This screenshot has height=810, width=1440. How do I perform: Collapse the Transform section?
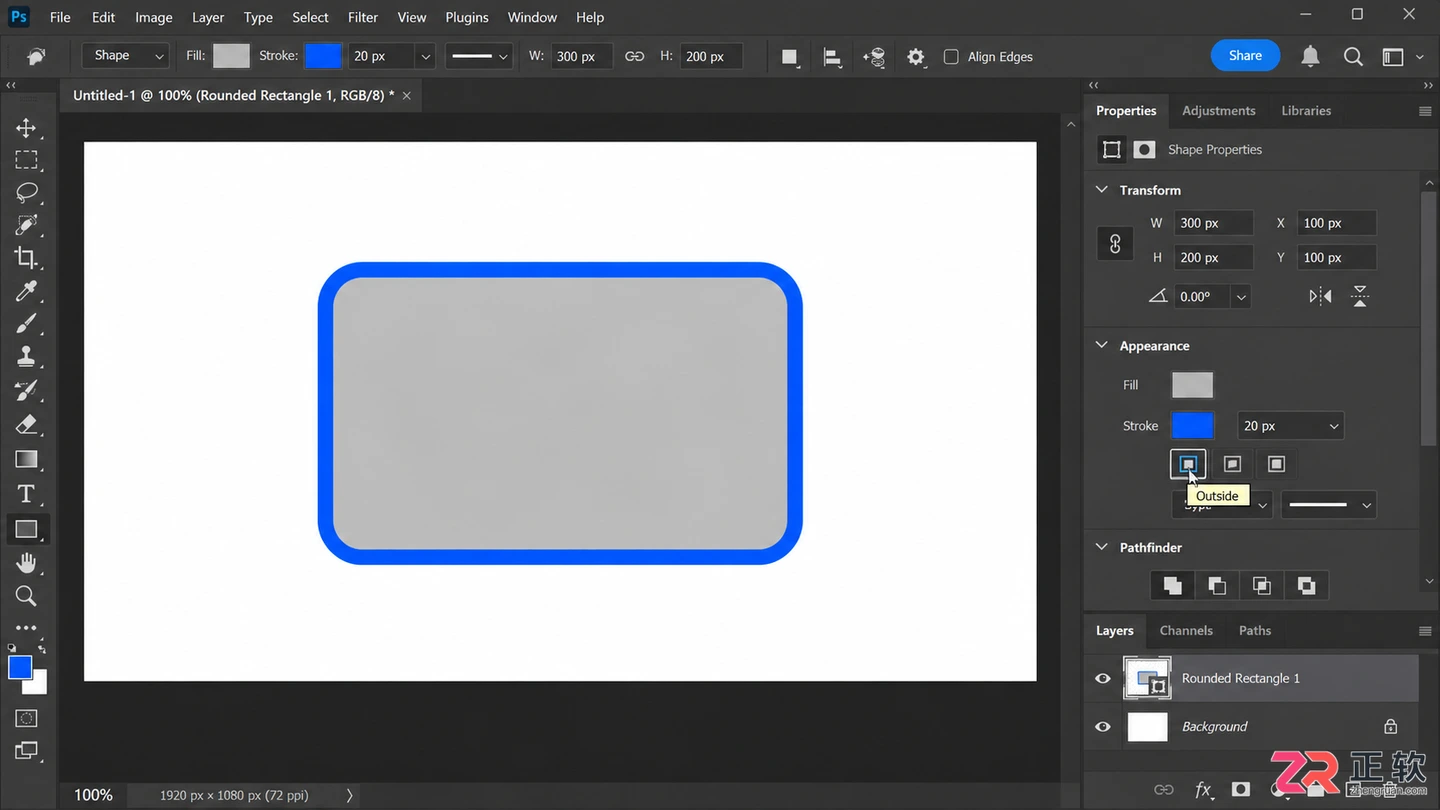click(1102, 190)
